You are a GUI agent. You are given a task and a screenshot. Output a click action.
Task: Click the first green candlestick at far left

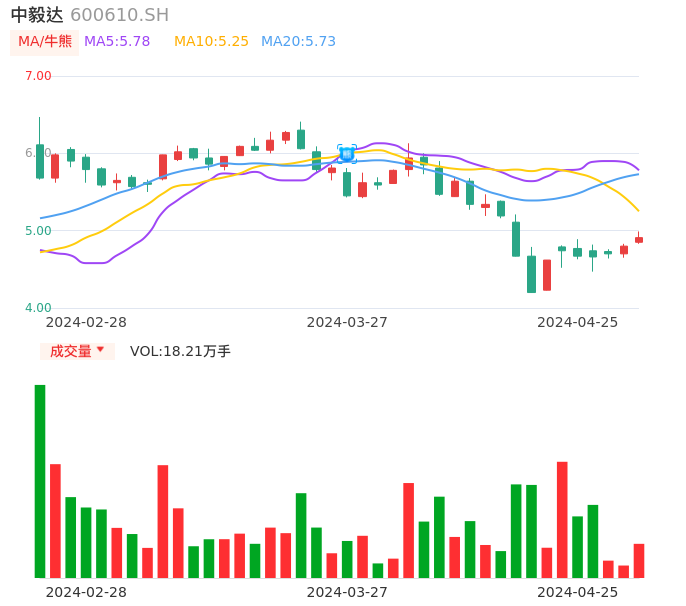[40, 161]
